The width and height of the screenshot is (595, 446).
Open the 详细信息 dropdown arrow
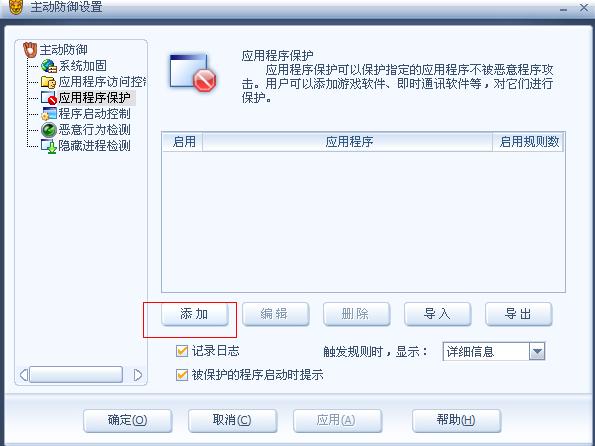pos(537,351)
